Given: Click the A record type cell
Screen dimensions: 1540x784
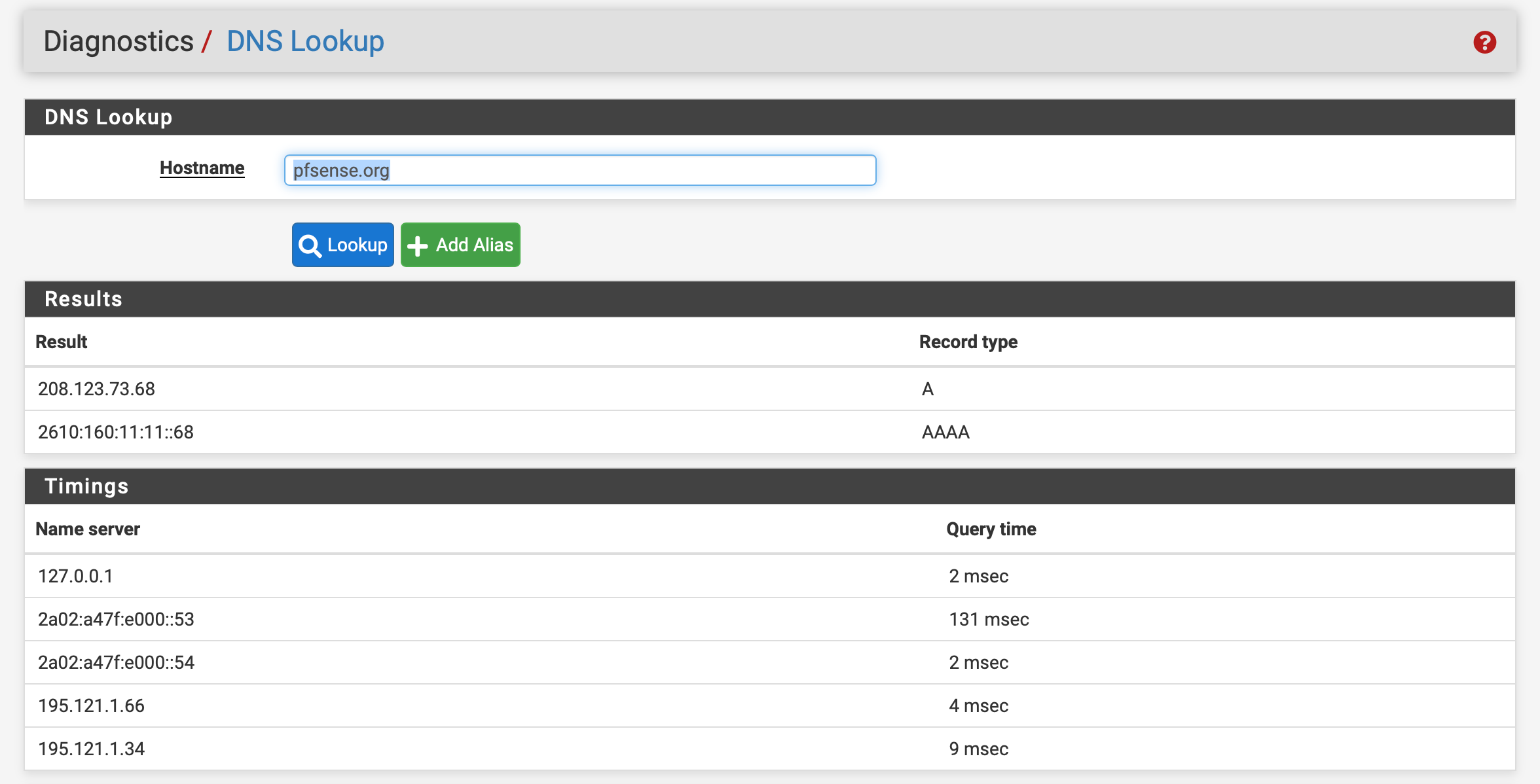Looking at the screenshot, I should (928, 389).
